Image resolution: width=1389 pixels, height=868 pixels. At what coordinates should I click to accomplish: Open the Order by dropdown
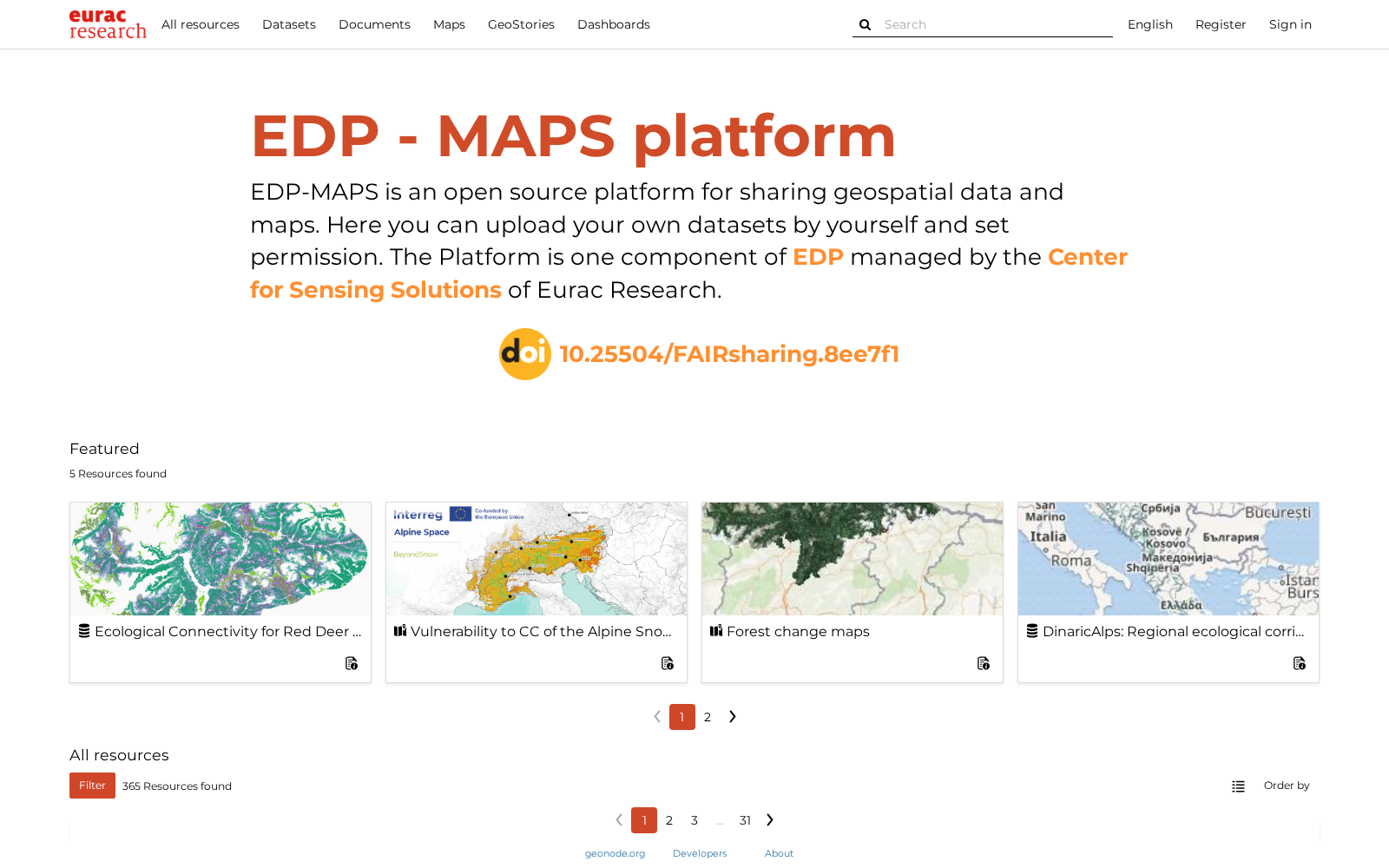1287,786
